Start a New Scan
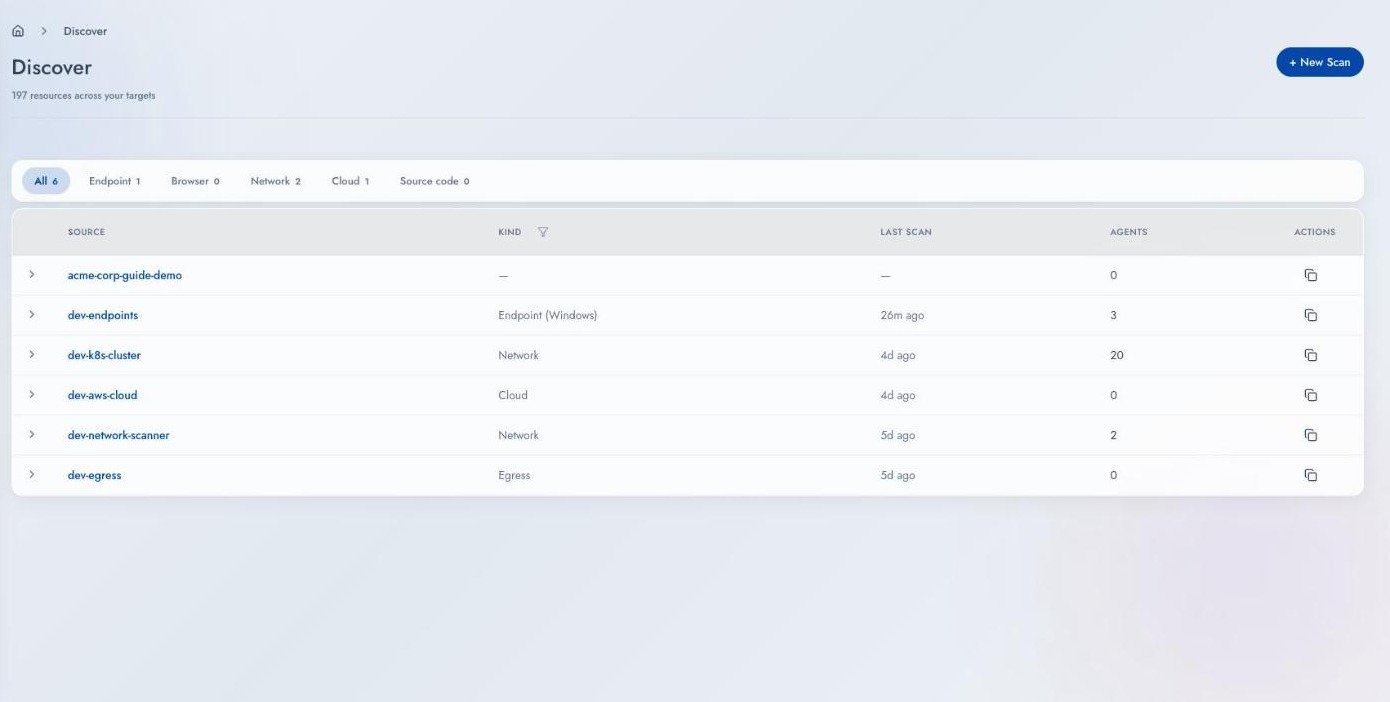1390x702 pixels. (x=1319, y=62)
